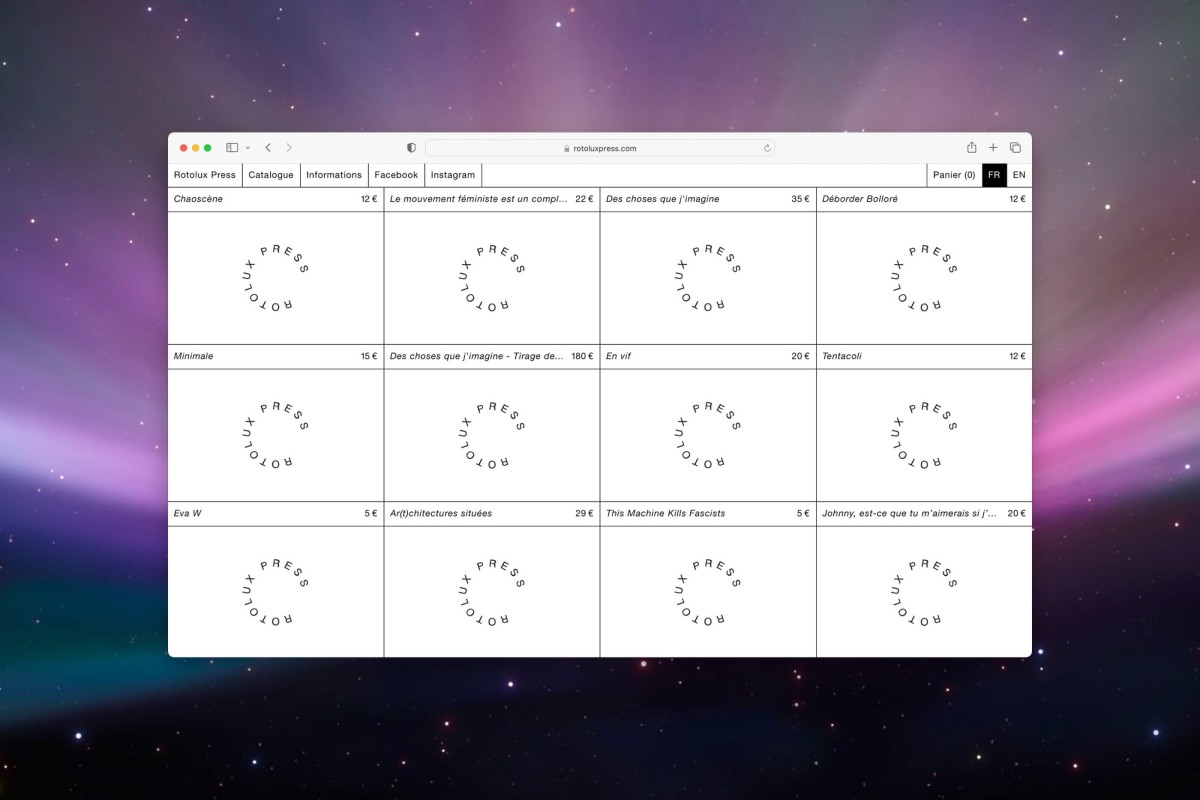Open the Informations menu item
The width and height of the screenshot is (1200, 800).
click(x=334, y=175)
